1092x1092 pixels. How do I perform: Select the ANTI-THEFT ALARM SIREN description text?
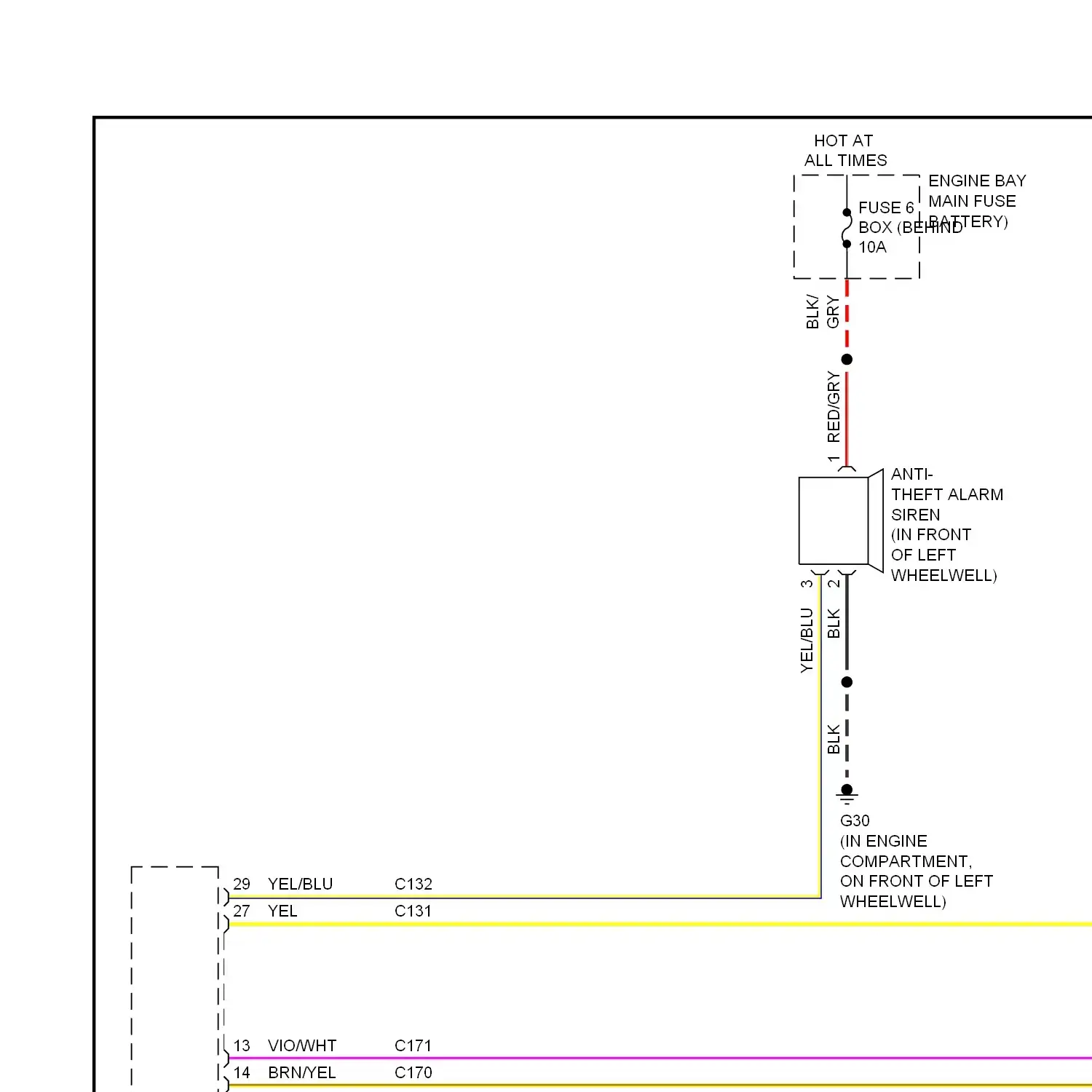tap(946, 525)
